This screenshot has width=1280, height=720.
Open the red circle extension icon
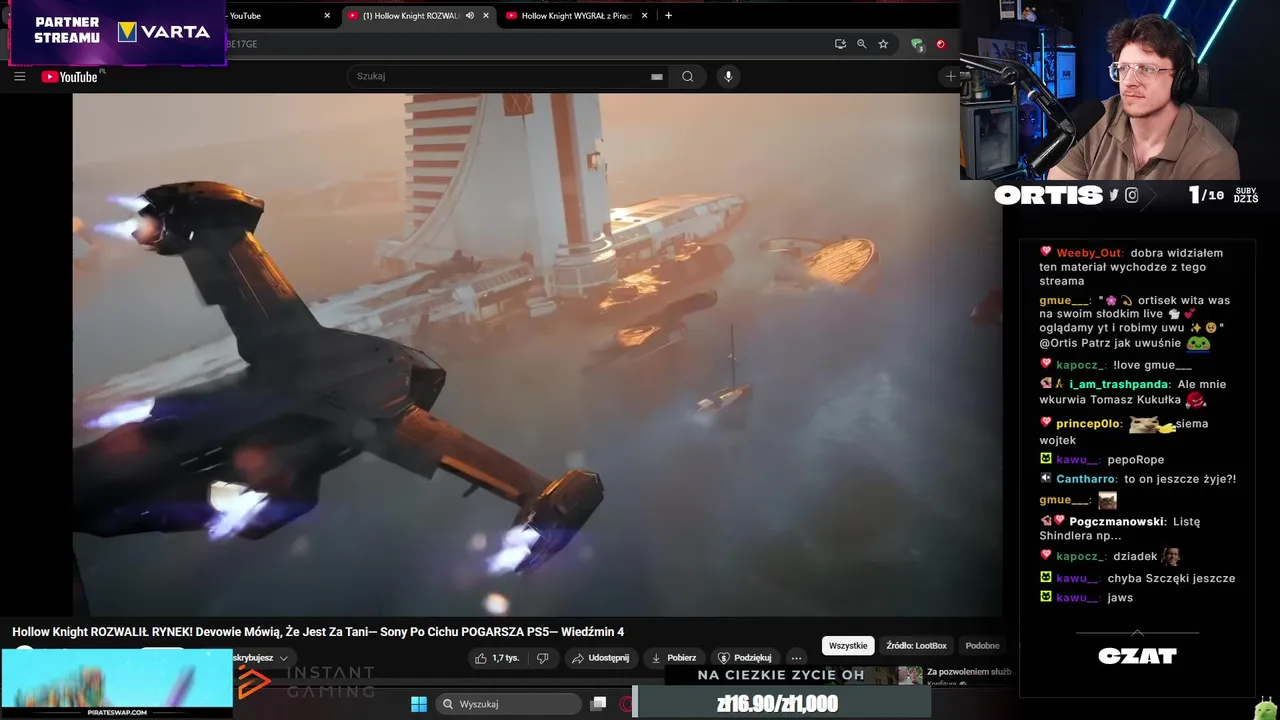point(940,44)
